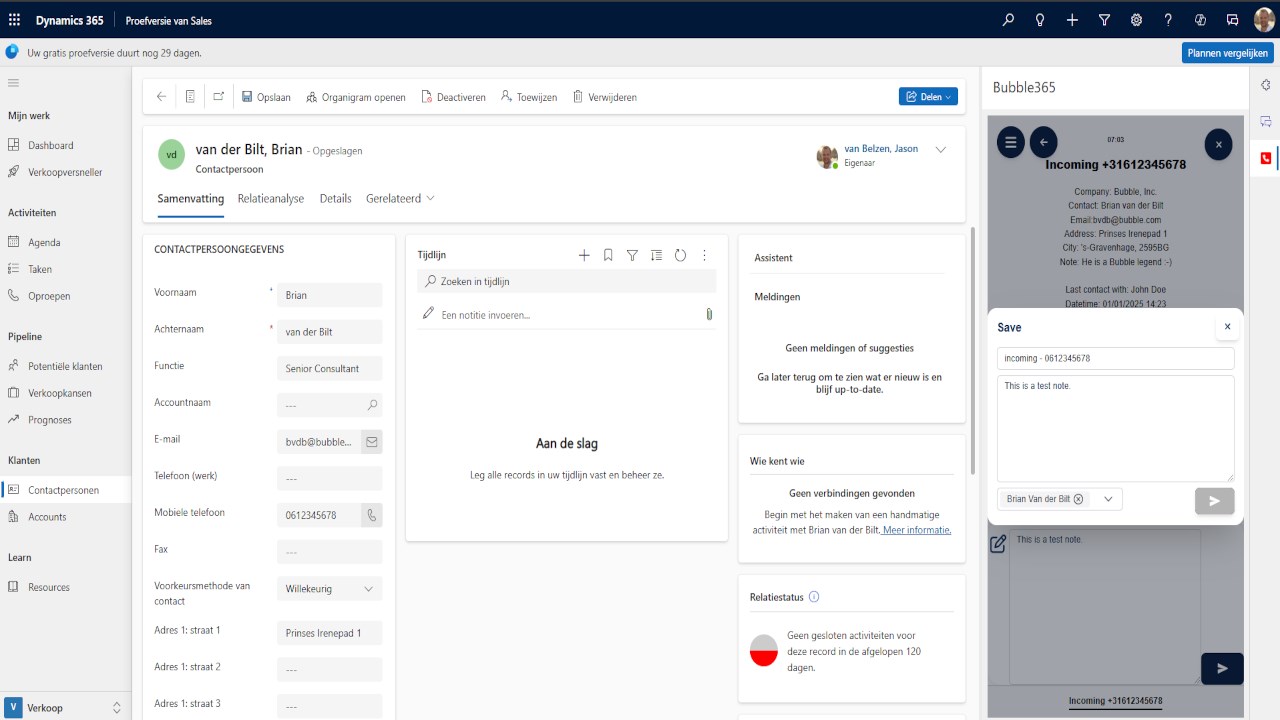Click the Zoeken in tijdlijn search box
This screenshot has width=1280, height=720.
(567, 282)
